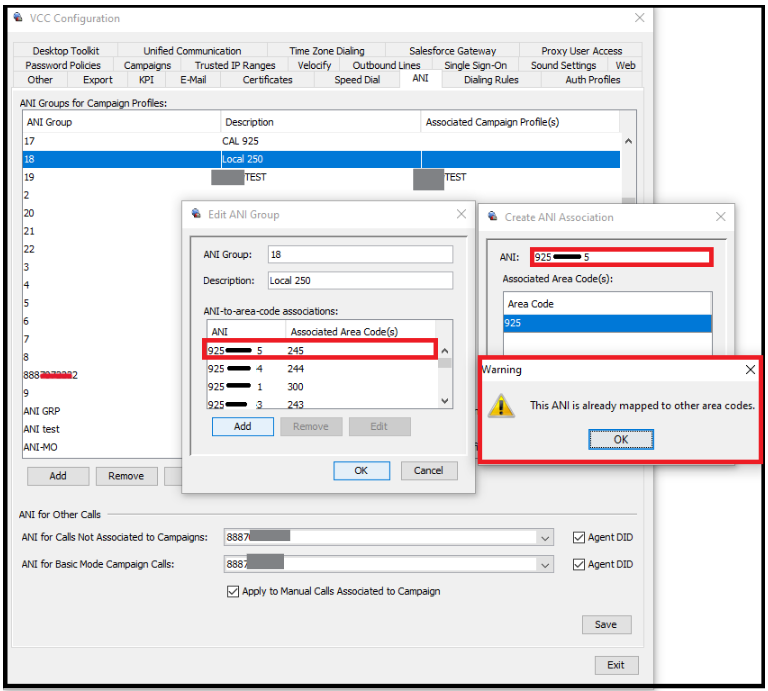Click down arrow in ANI associations list scrollbar

click(445, 401)
